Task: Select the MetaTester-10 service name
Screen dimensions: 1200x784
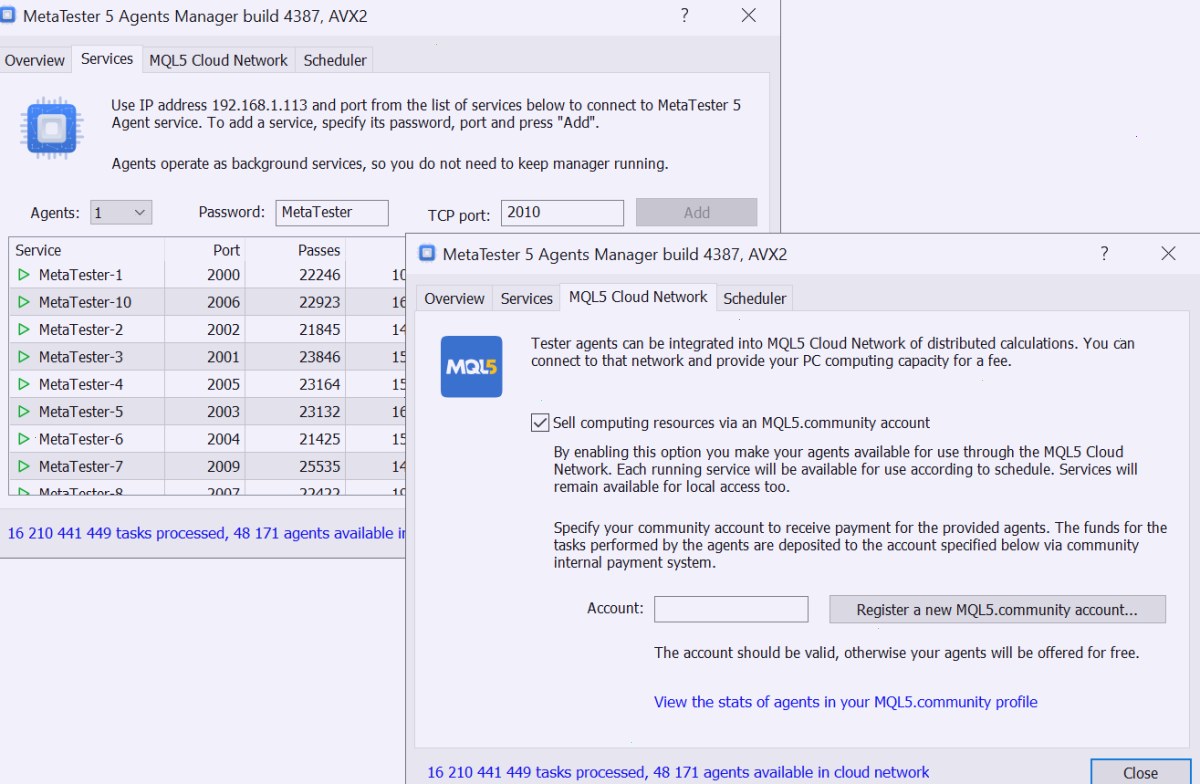Action: click(x=85, y=302)
